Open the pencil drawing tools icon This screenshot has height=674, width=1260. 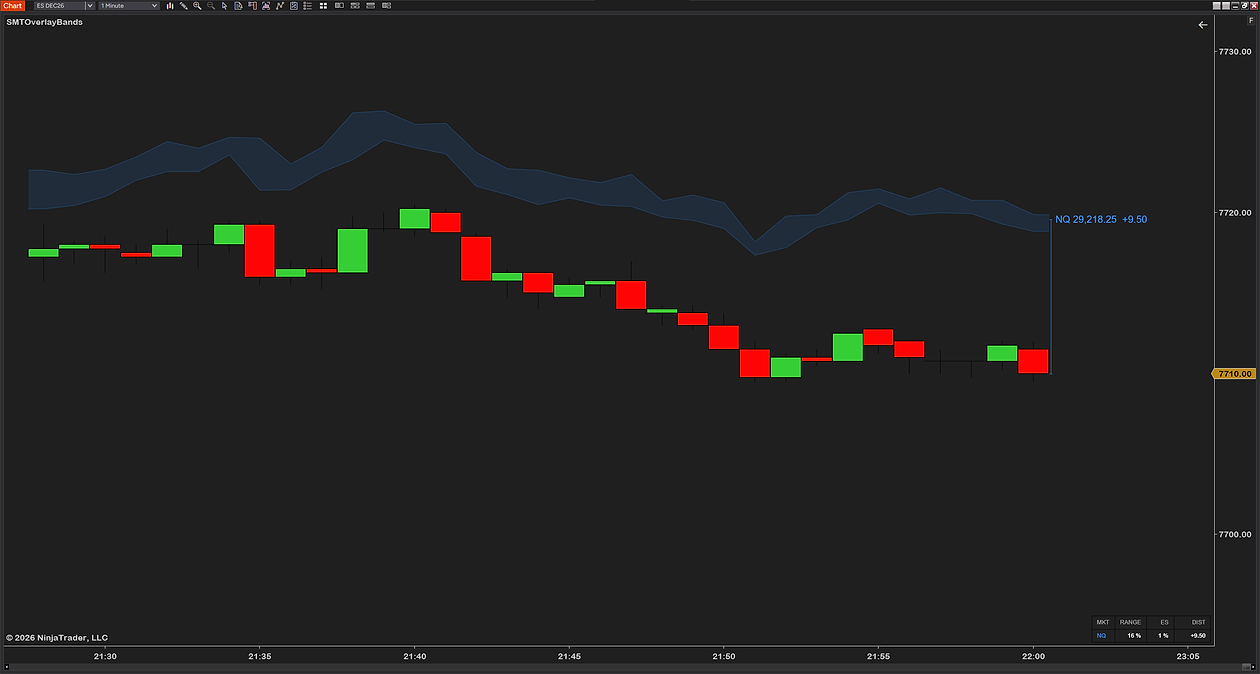(183, 6)
